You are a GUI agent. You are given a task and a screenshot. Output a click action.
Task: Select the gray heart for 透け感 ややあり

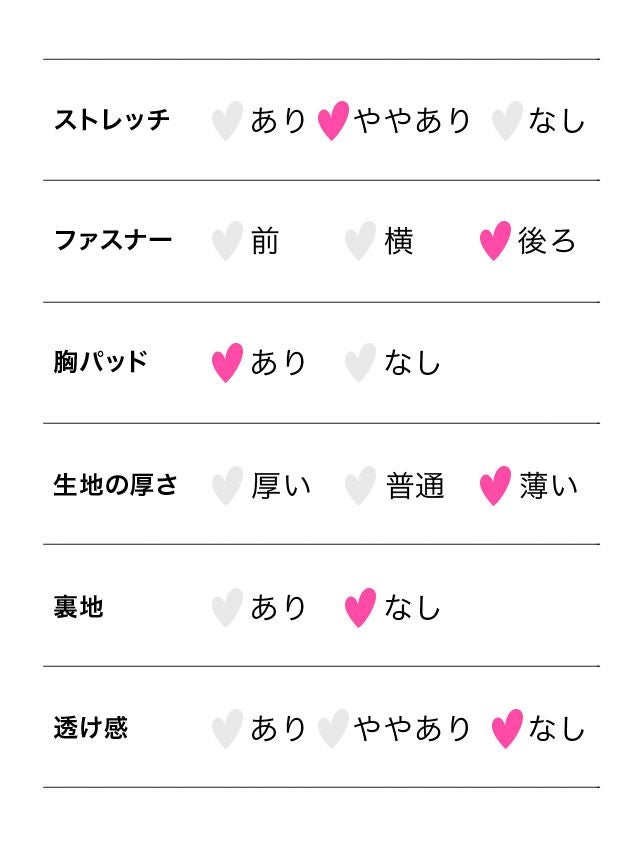[333, 729]
